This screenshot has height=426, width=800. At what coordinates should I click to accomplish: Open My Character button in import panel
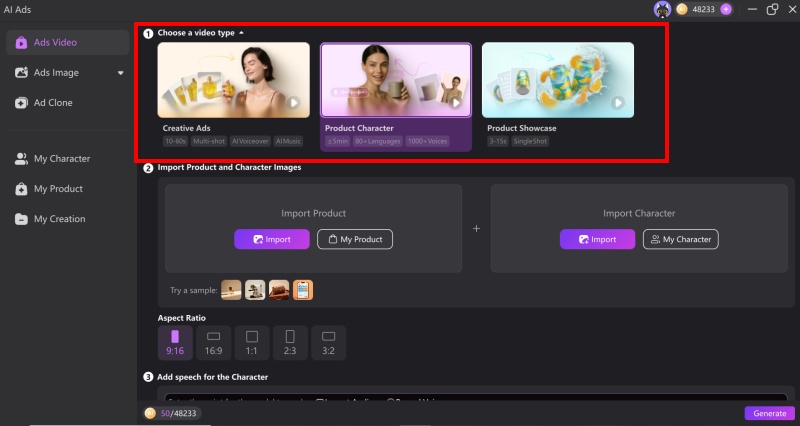681,239
